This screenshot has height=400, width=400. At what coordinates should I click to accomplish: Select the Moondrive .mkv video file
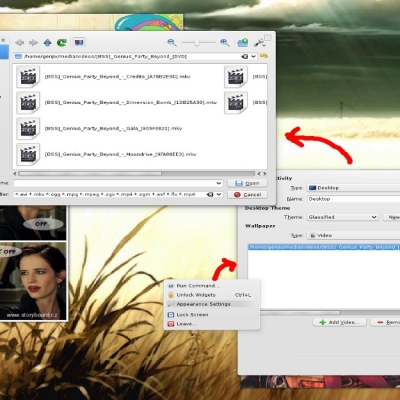click(x=107, y=154)
